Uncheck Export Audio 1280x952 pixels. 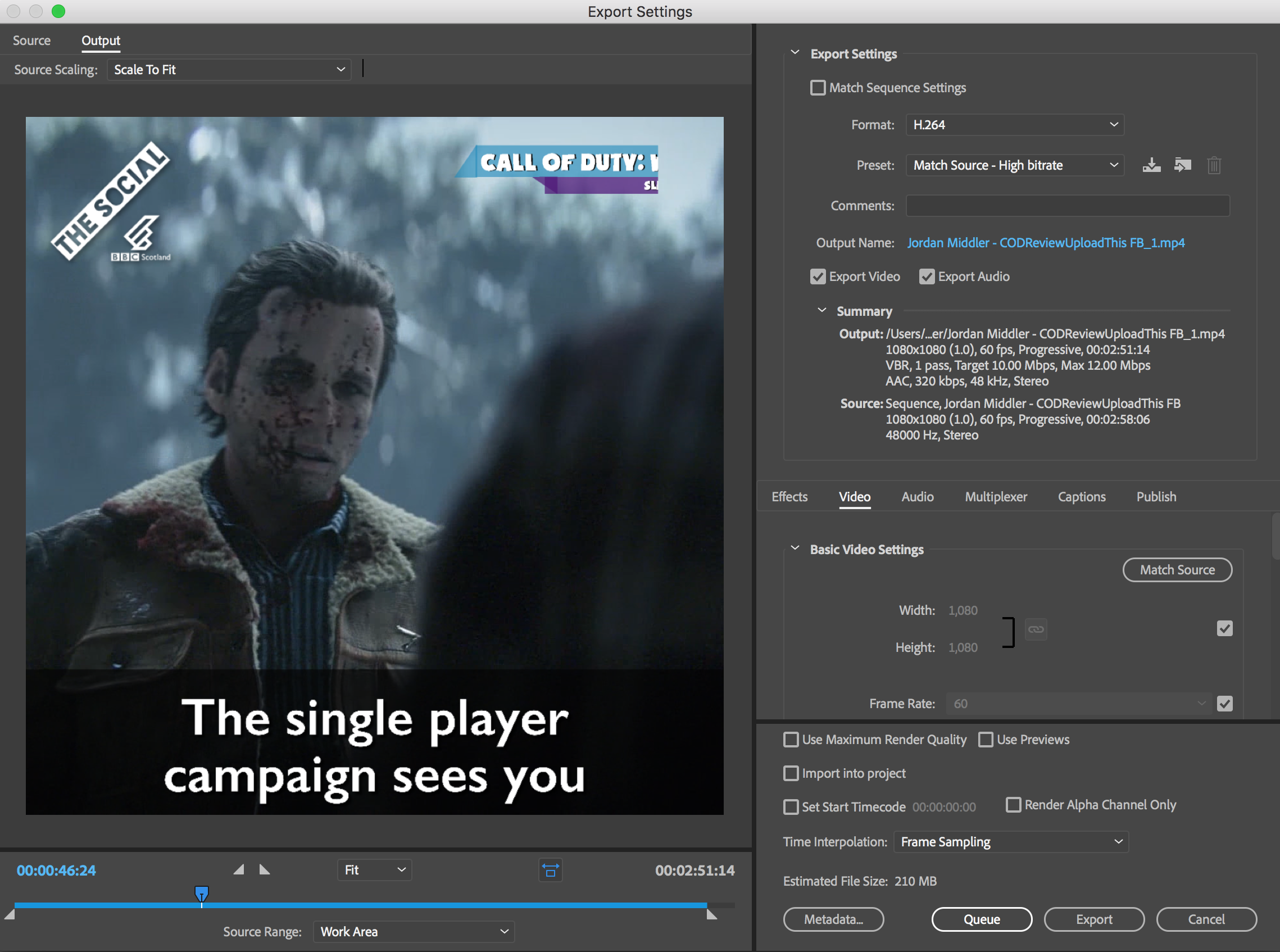point(927,276)
